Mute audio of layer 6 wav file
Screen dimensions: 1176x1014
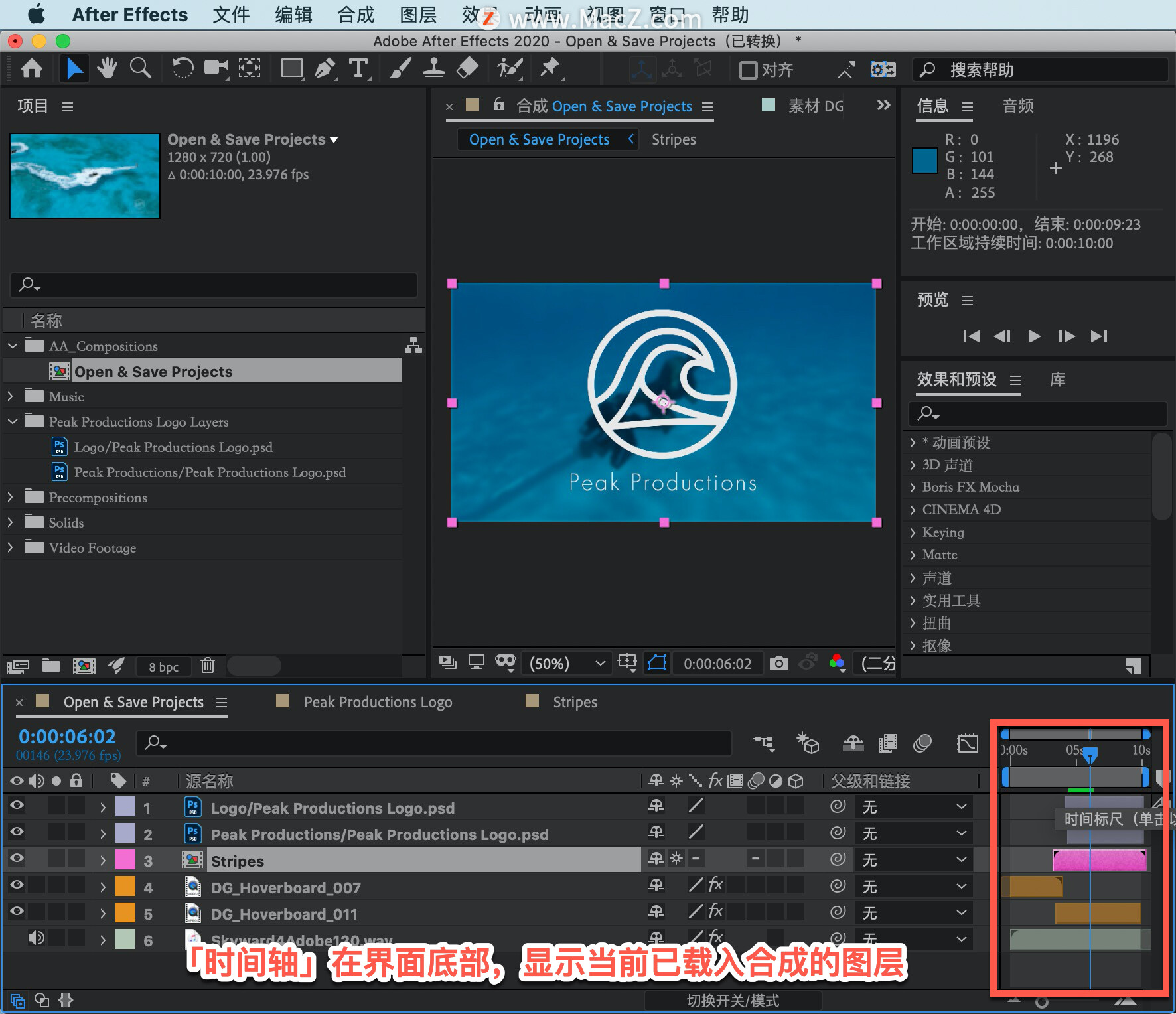point(37,938)
